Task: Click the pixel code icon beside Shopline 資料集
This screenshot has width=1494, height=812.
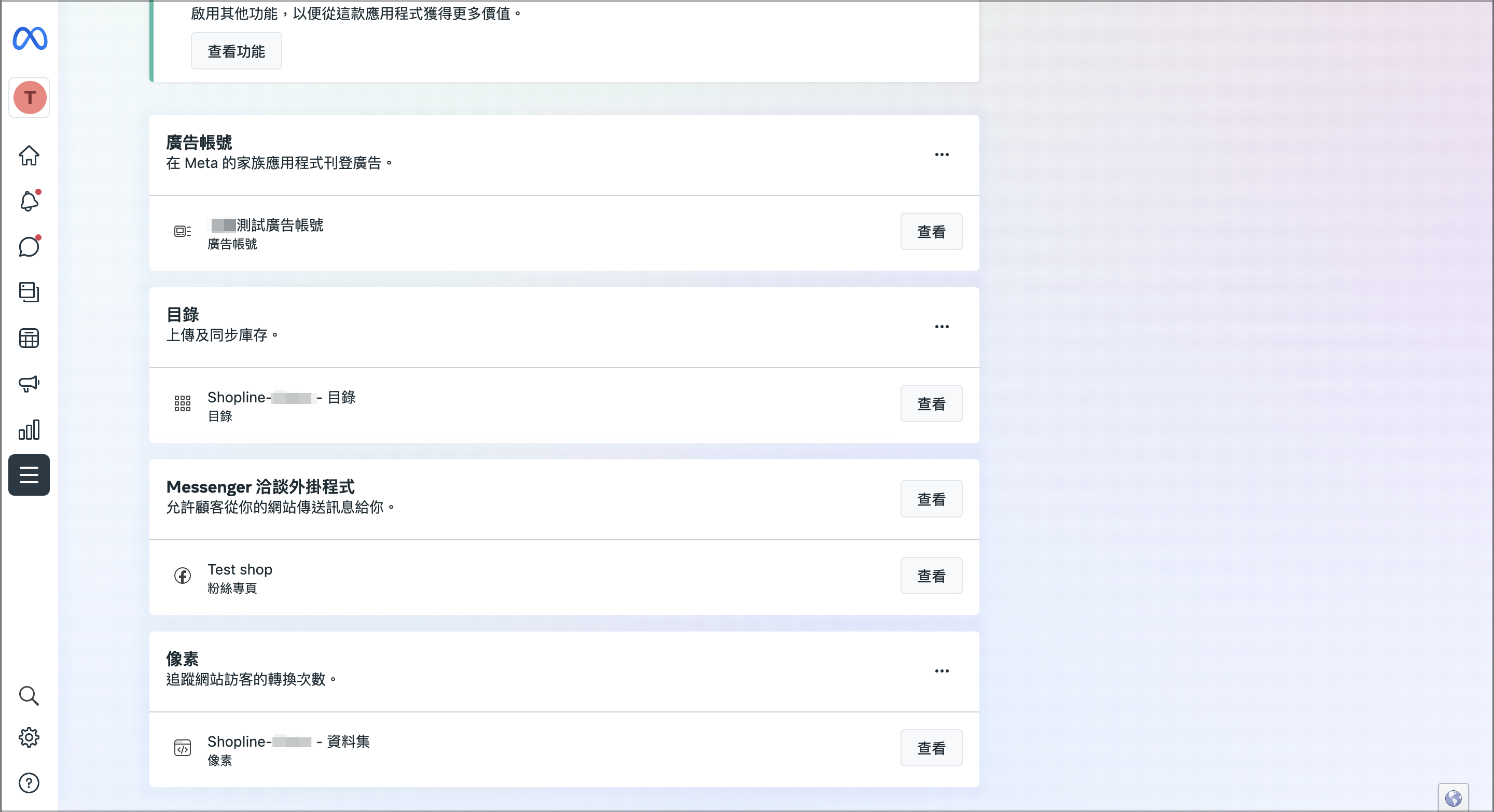Action: (x=183, y=748)
